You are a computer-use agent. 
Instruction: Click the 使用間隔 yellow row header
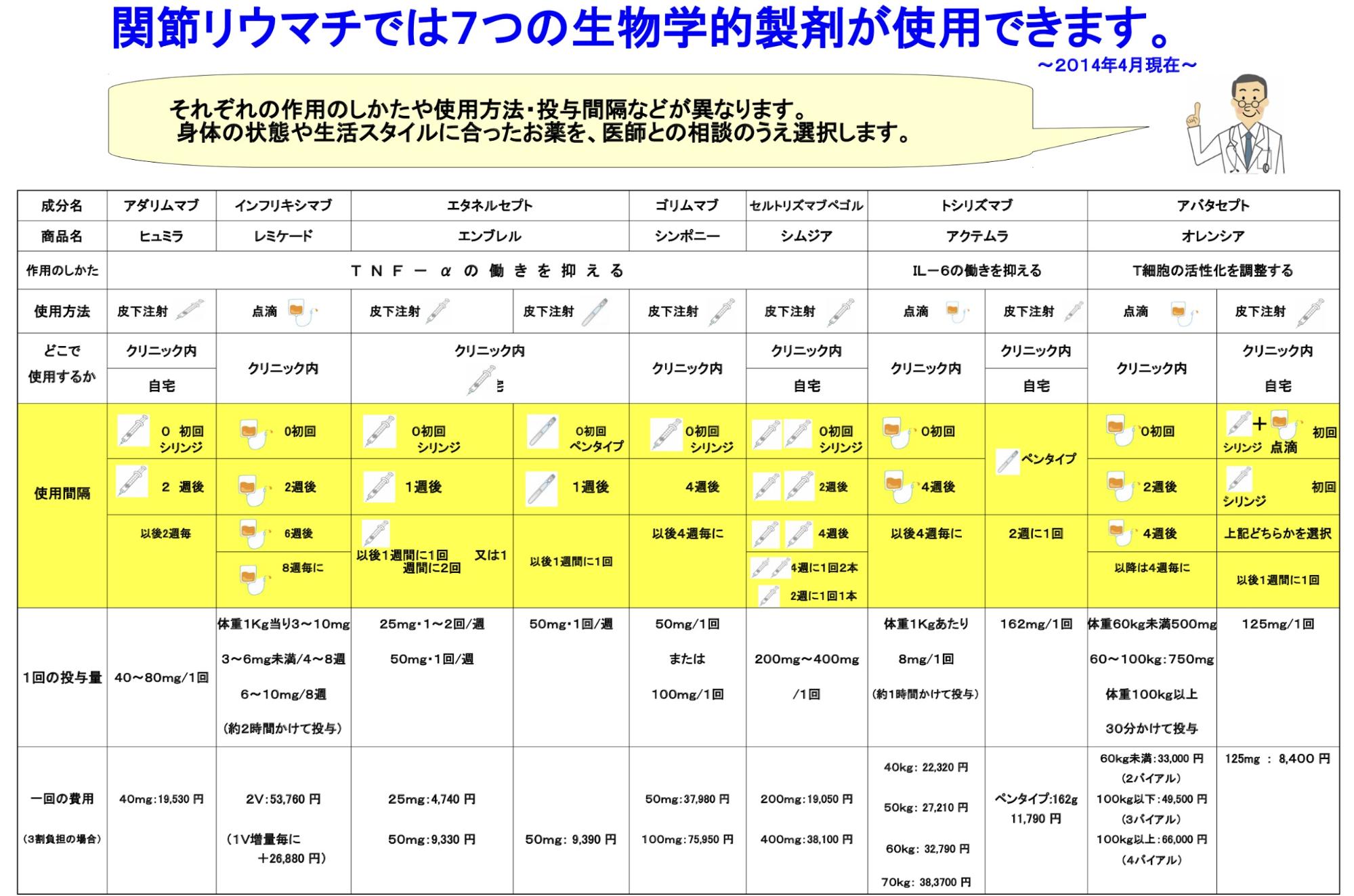(62, 493)
